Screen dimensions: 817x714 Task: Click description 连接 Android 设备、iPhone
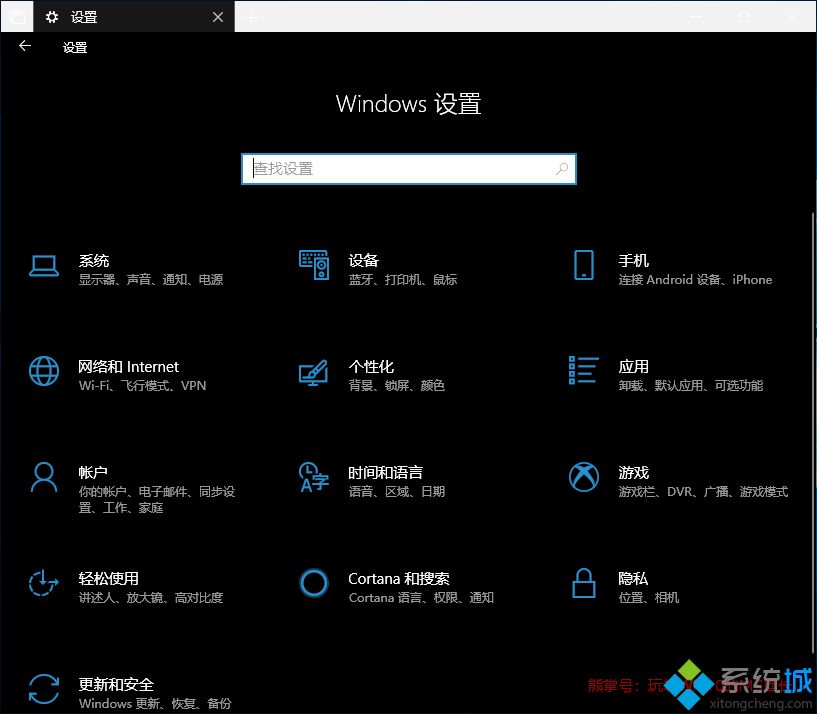695,280
